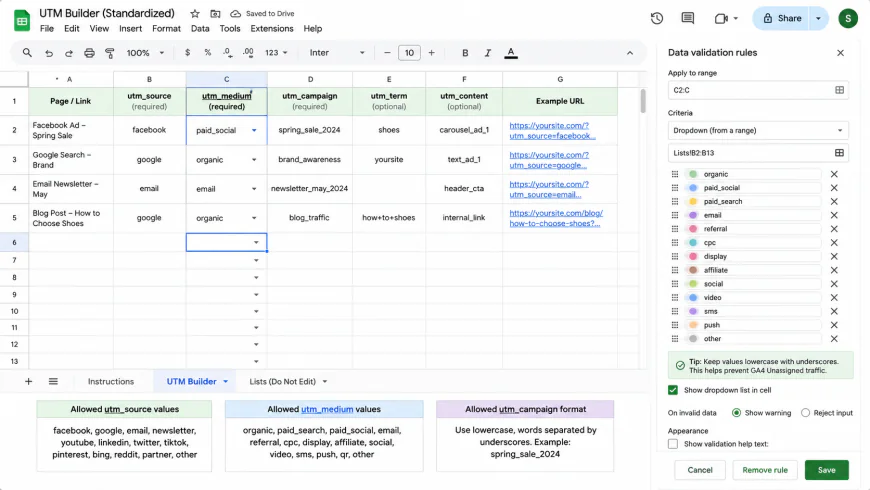The width and height of the screenshot is (870, 490).
Task: Open all sheets list icon
Action: coord(53,381)
